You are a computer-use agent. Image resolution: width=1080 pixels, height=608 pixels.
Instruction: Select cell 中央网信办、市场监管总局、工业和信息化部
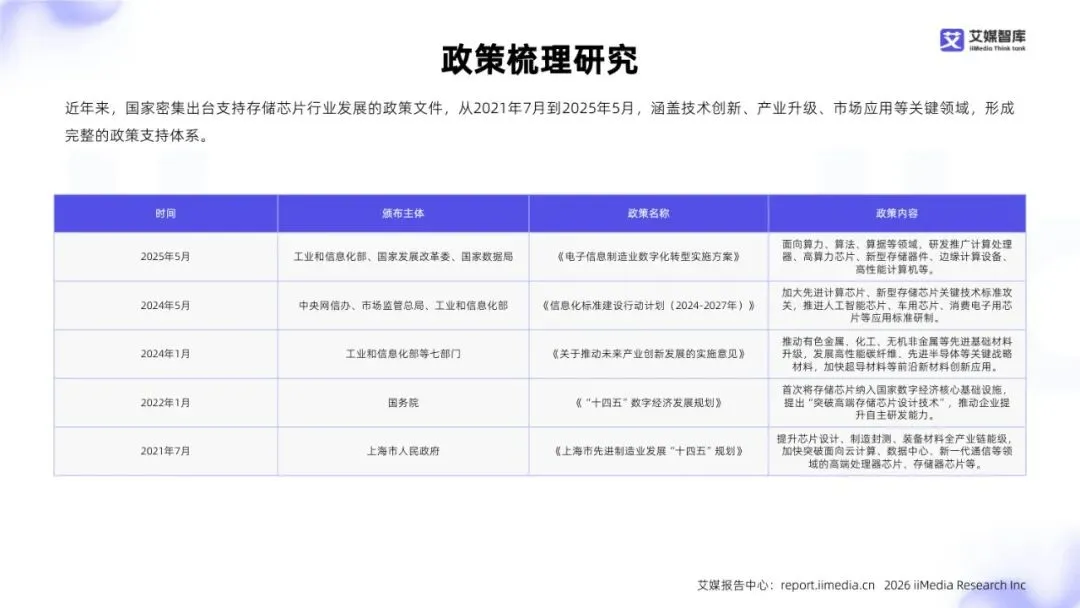403,306
